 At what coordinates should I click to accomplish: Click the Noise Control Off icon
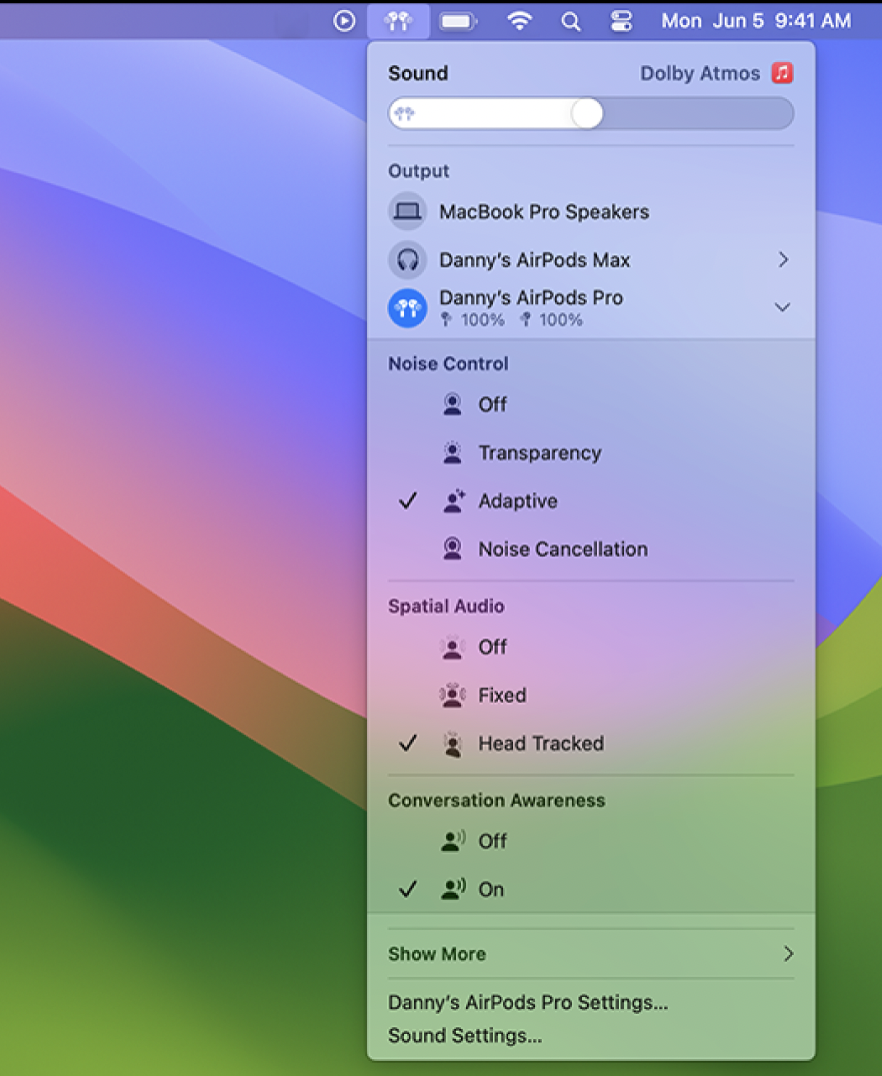click(x=452, y=404)
